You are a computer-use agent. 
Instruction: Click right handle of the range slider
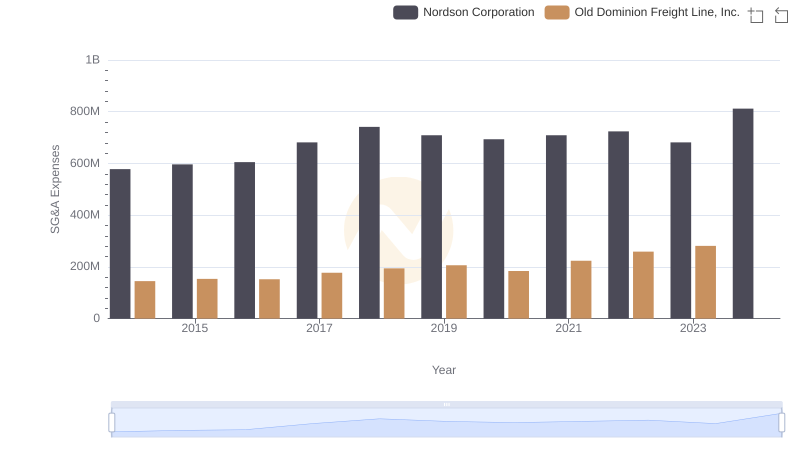pyautogui.click(x=781, y=423)
